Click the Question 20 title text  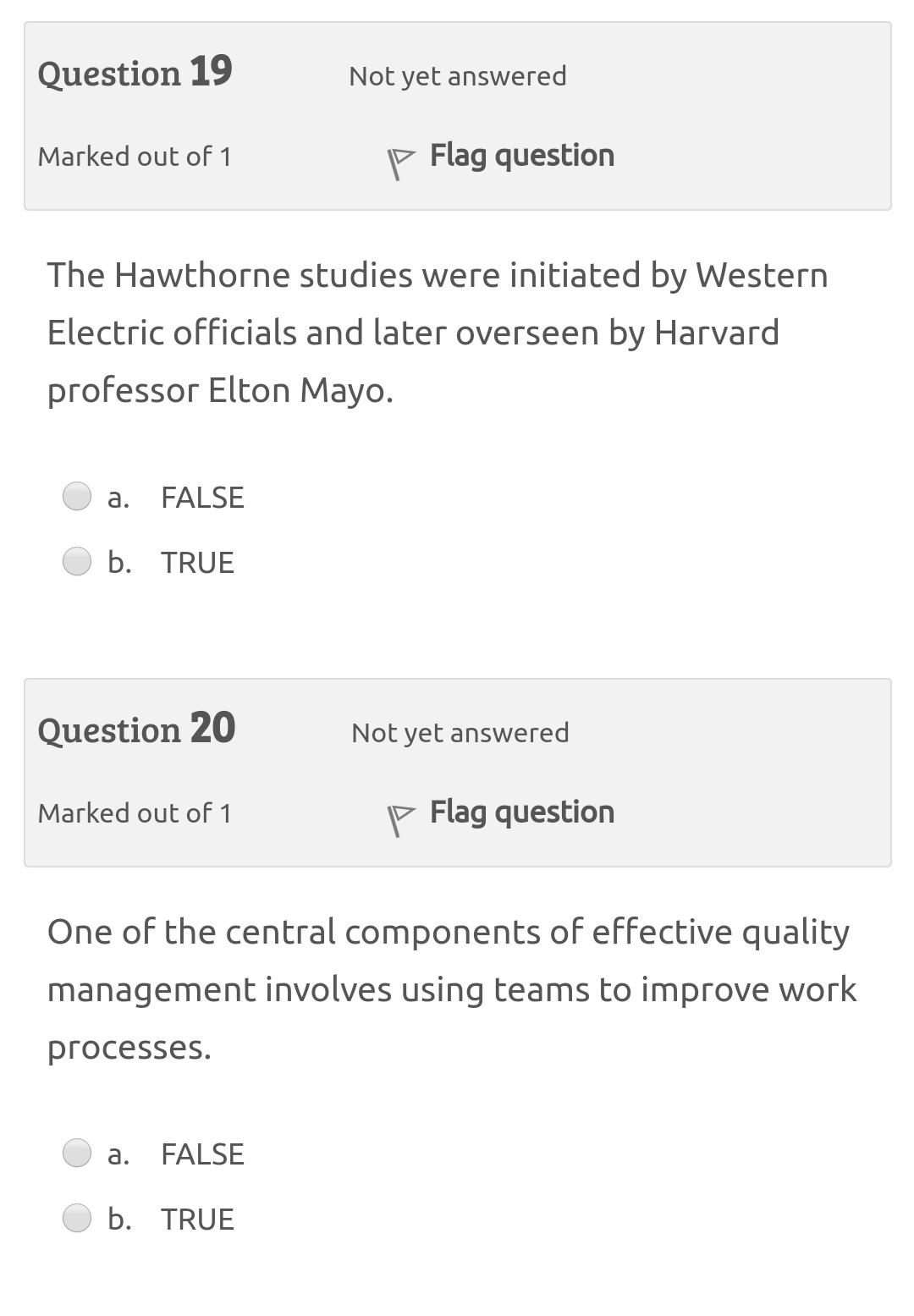pyautogui.click(x=137, y=729)
